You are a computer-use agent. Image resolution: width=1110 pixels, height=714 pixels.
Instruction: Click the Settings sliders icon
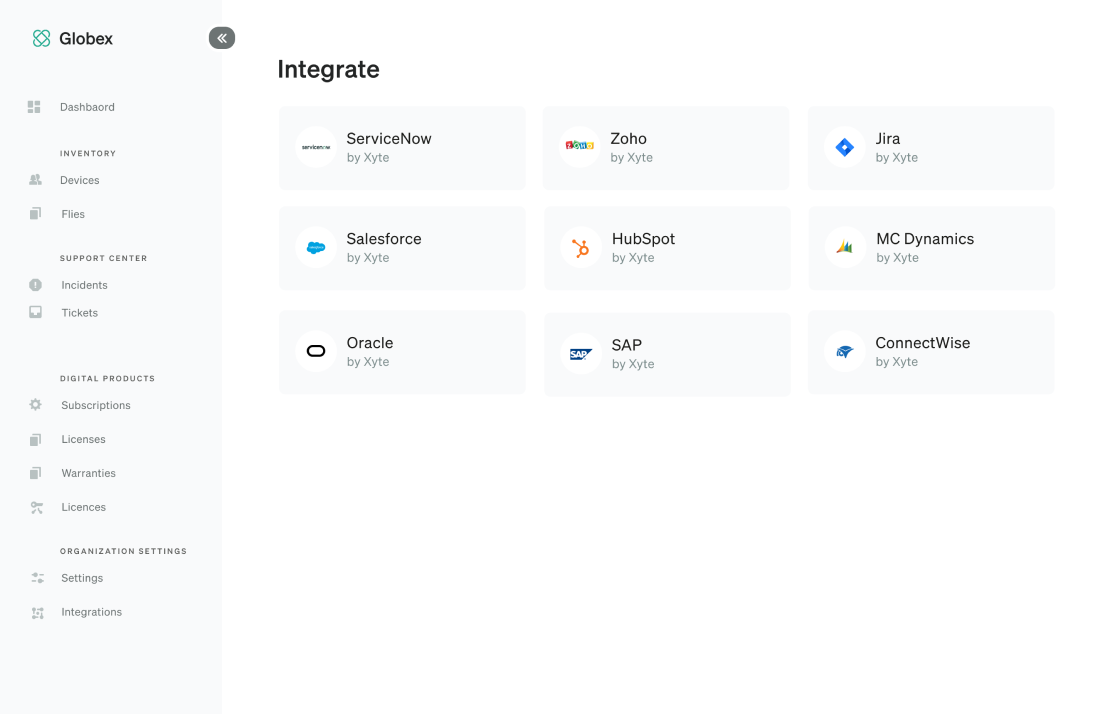point(38,578)
